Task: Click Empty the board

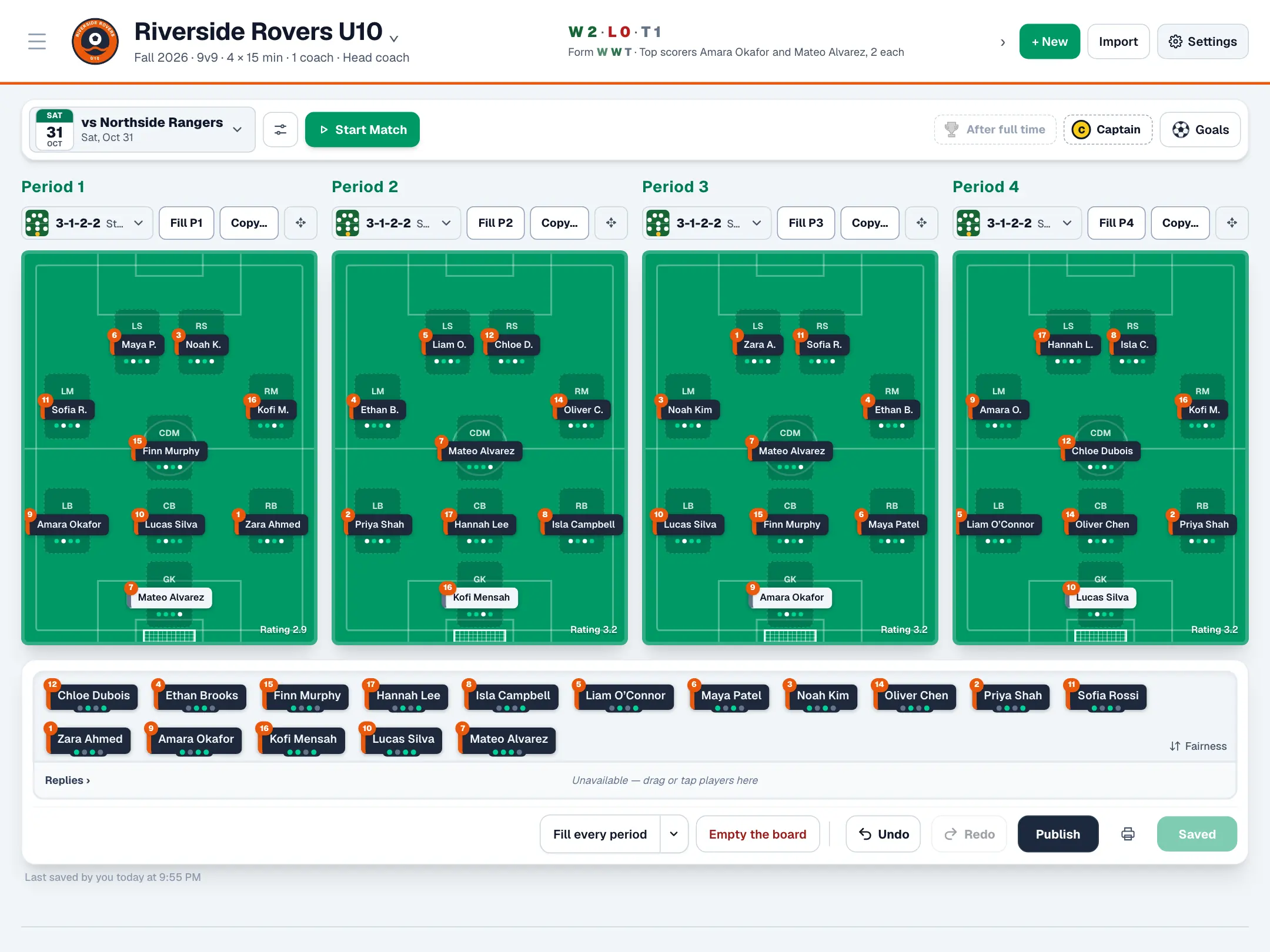Action: pos(757,834)
